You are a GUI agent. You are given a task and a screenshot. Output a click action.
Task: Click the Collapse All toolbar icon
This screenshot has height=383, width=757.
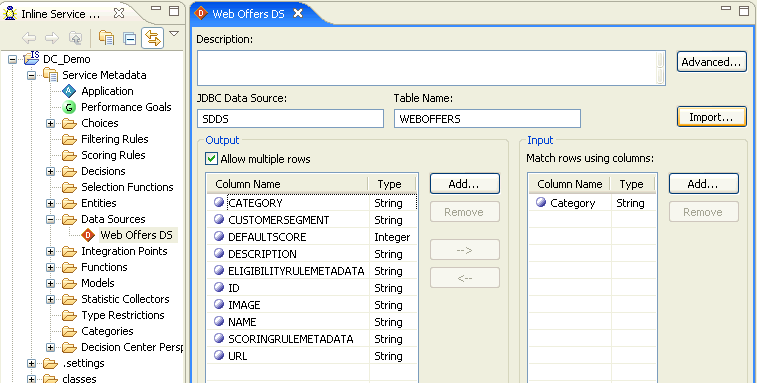[x=129, y=38]
